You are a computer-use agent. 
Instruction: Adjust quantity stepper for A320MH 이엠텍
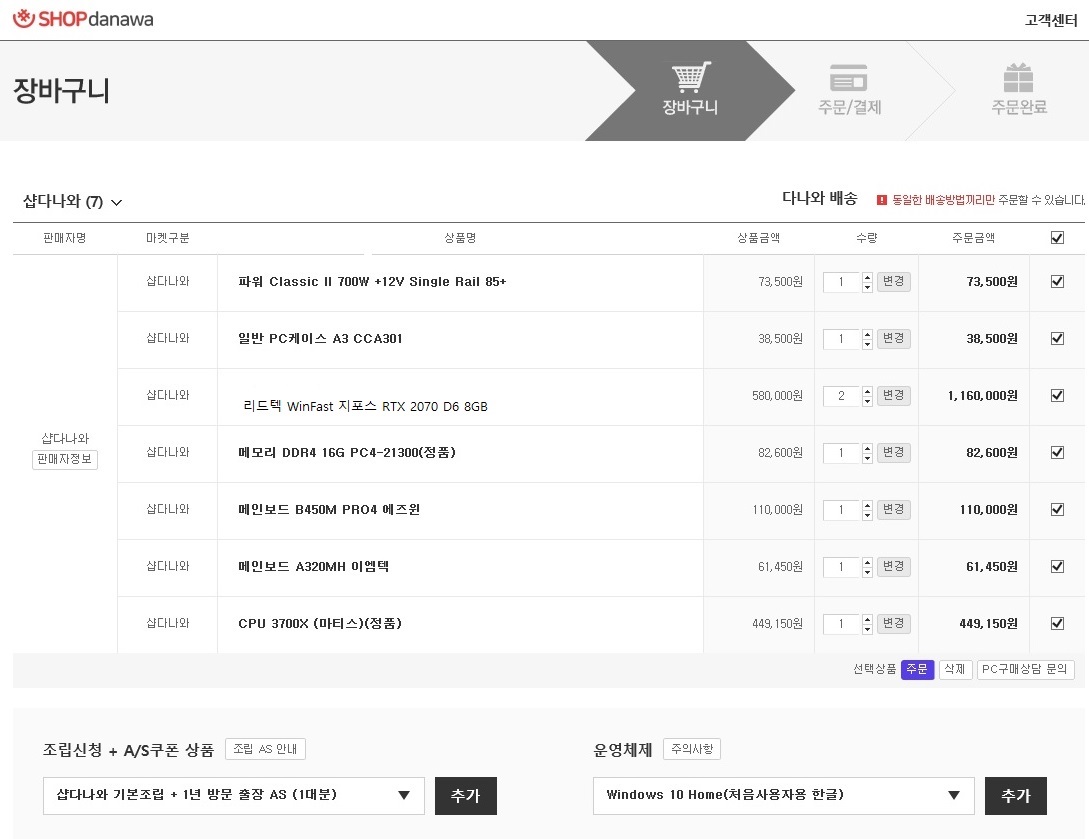tap(867, 567)
